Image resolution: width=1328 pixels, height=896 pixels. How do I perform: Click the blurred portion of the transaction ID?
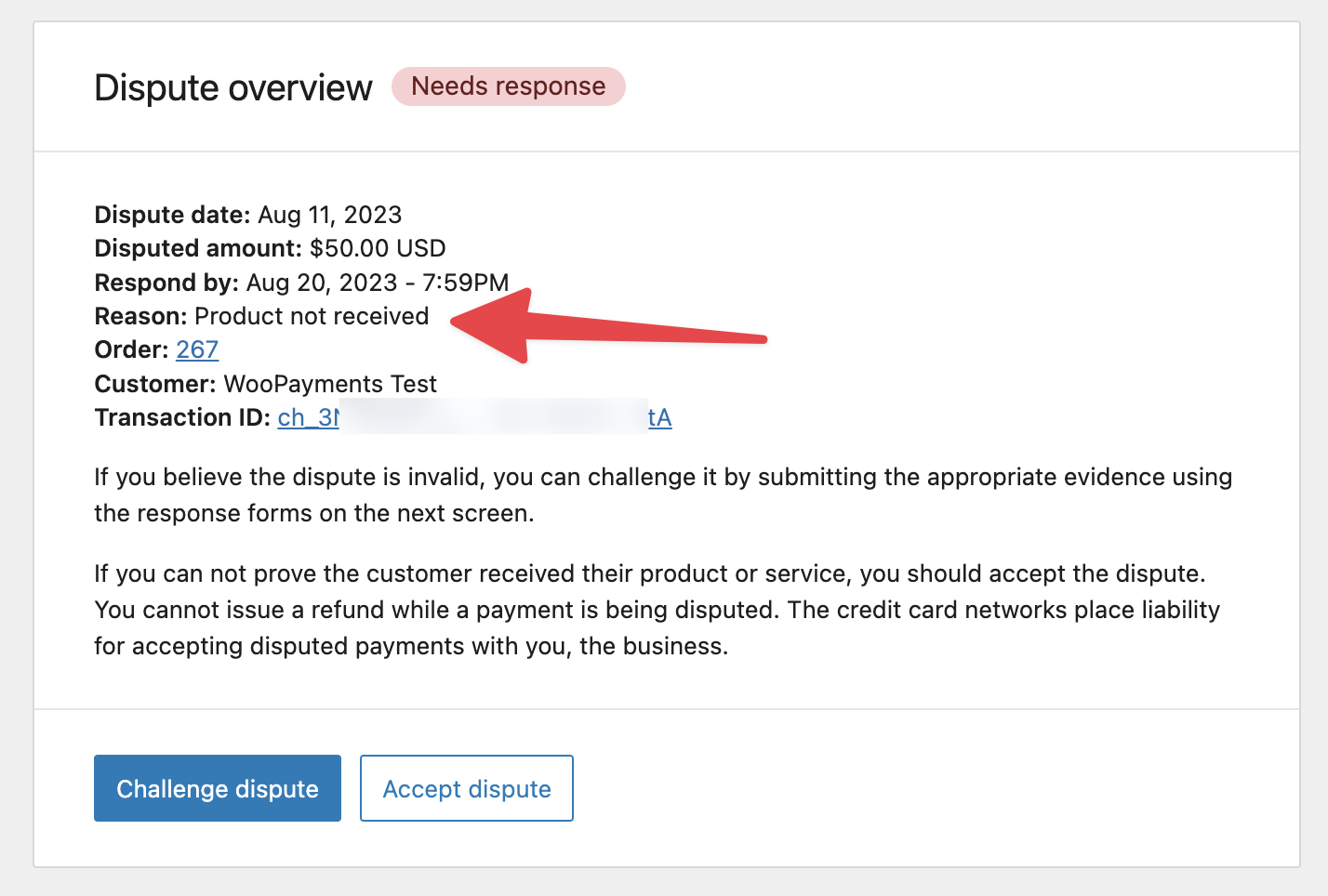coord(493,417)
